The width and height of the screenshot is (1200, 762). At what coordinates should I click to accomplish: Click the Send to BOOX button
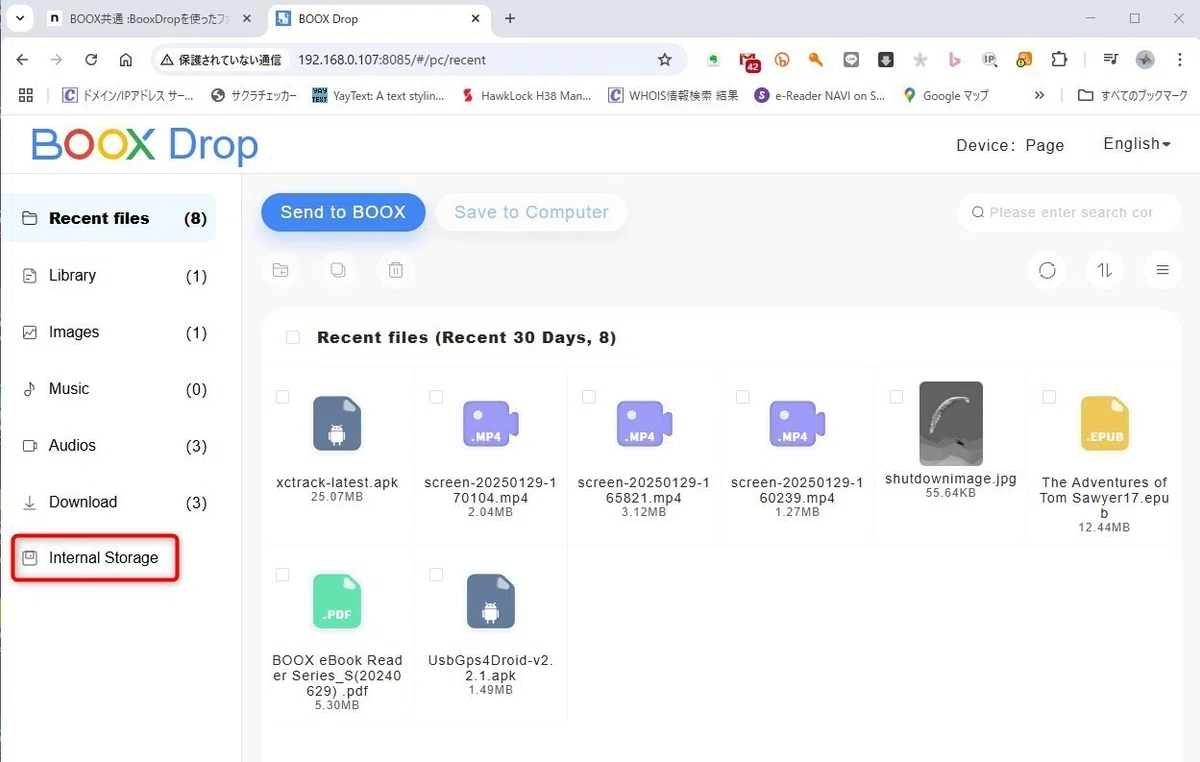[343, 212]
